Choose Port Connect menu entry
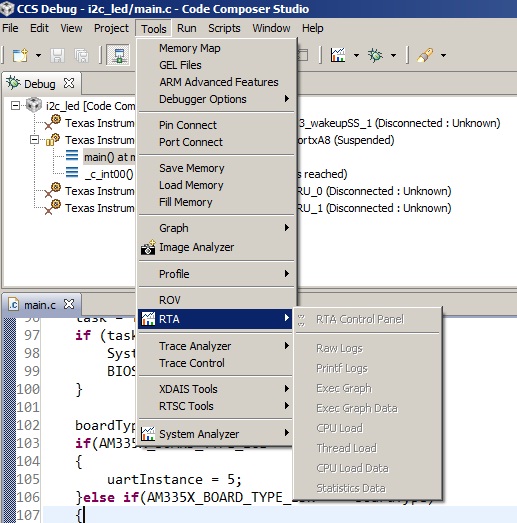The image size is (517, 523). click(x=216, y=142)
